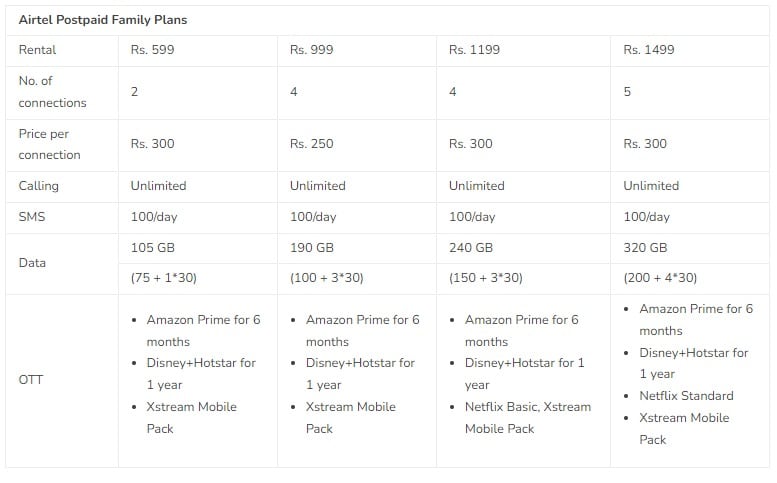Click the SMS row label
The image size is (777, 483).
coord(31,217)
